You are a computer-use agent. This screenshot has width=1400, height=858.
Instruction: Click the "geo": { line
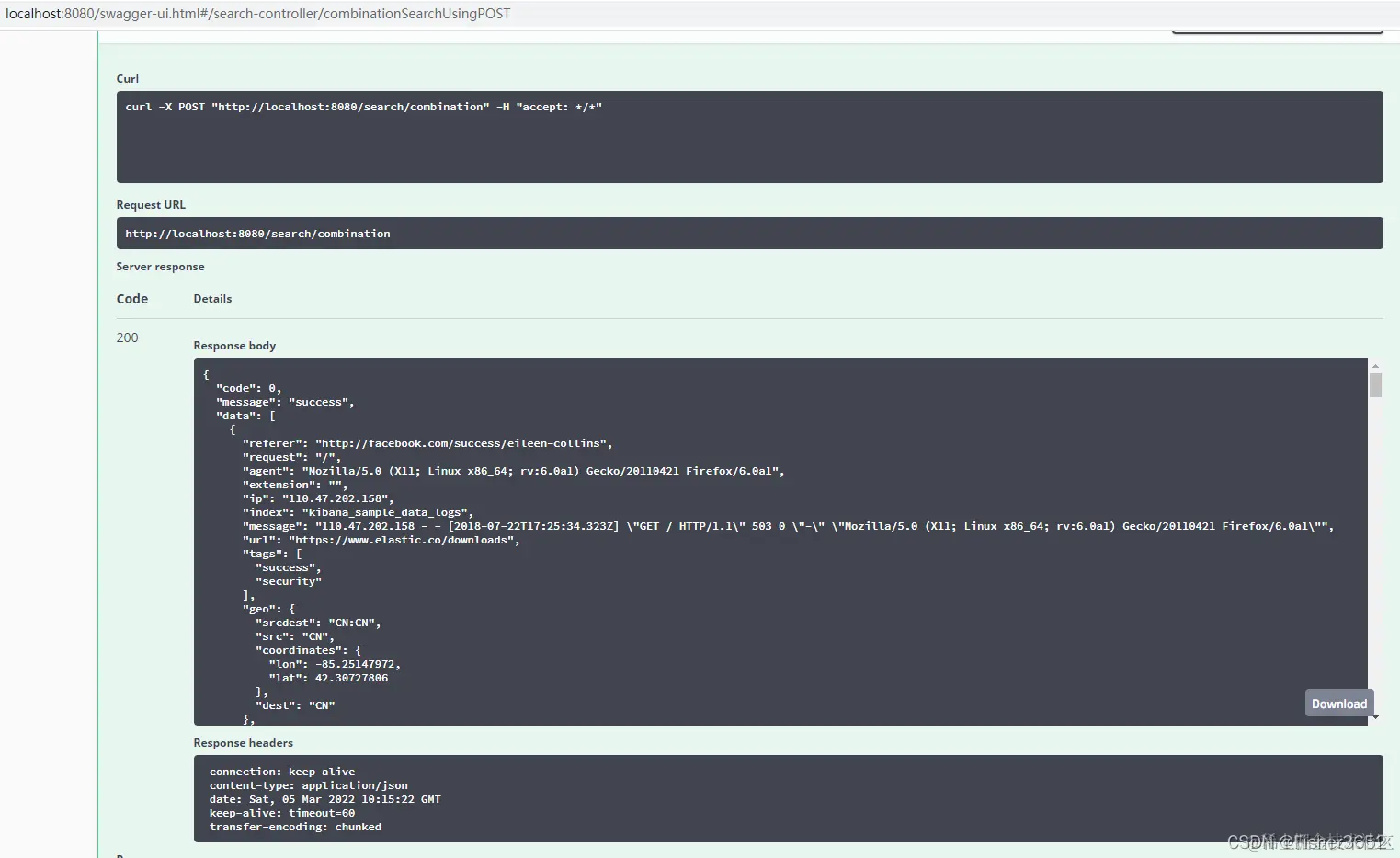click(268, 609)
